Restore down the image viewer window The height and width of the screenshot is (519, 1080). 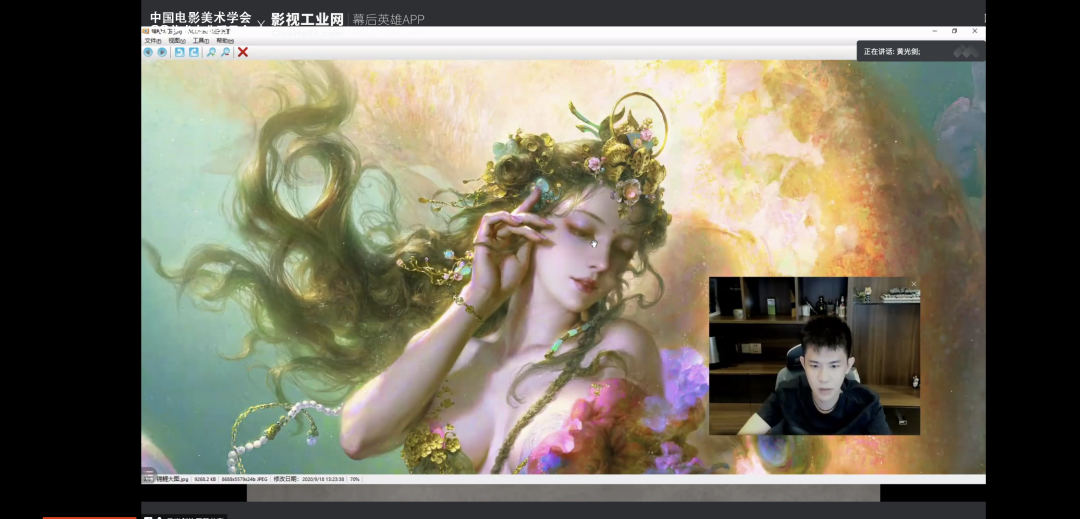(x=954, y=31)
